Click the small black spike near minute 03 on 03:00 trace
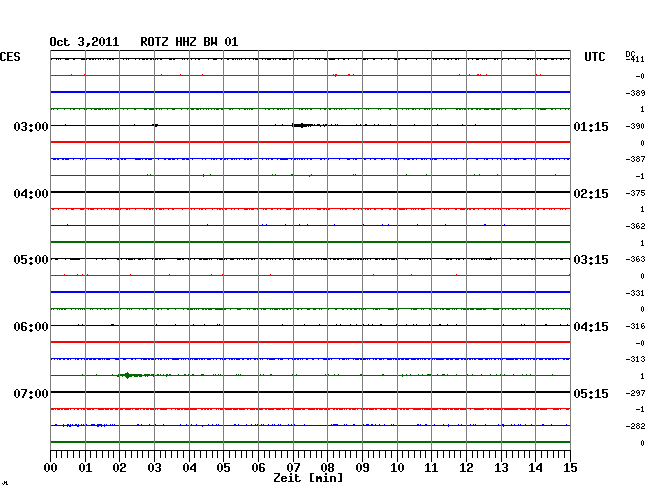The height and width of the screenshot is (494, 650). [x=155, y=125]
